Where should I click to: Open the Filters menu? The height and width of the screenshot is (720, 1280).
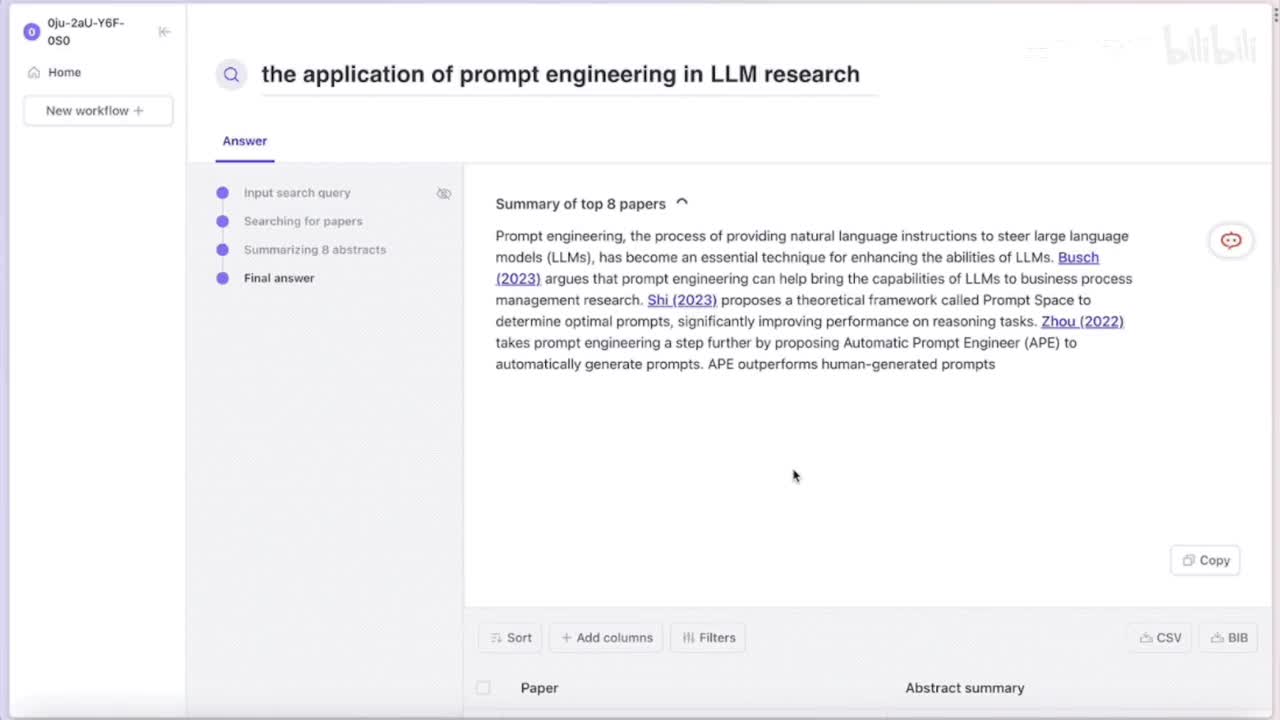click(x=708, y=637)
